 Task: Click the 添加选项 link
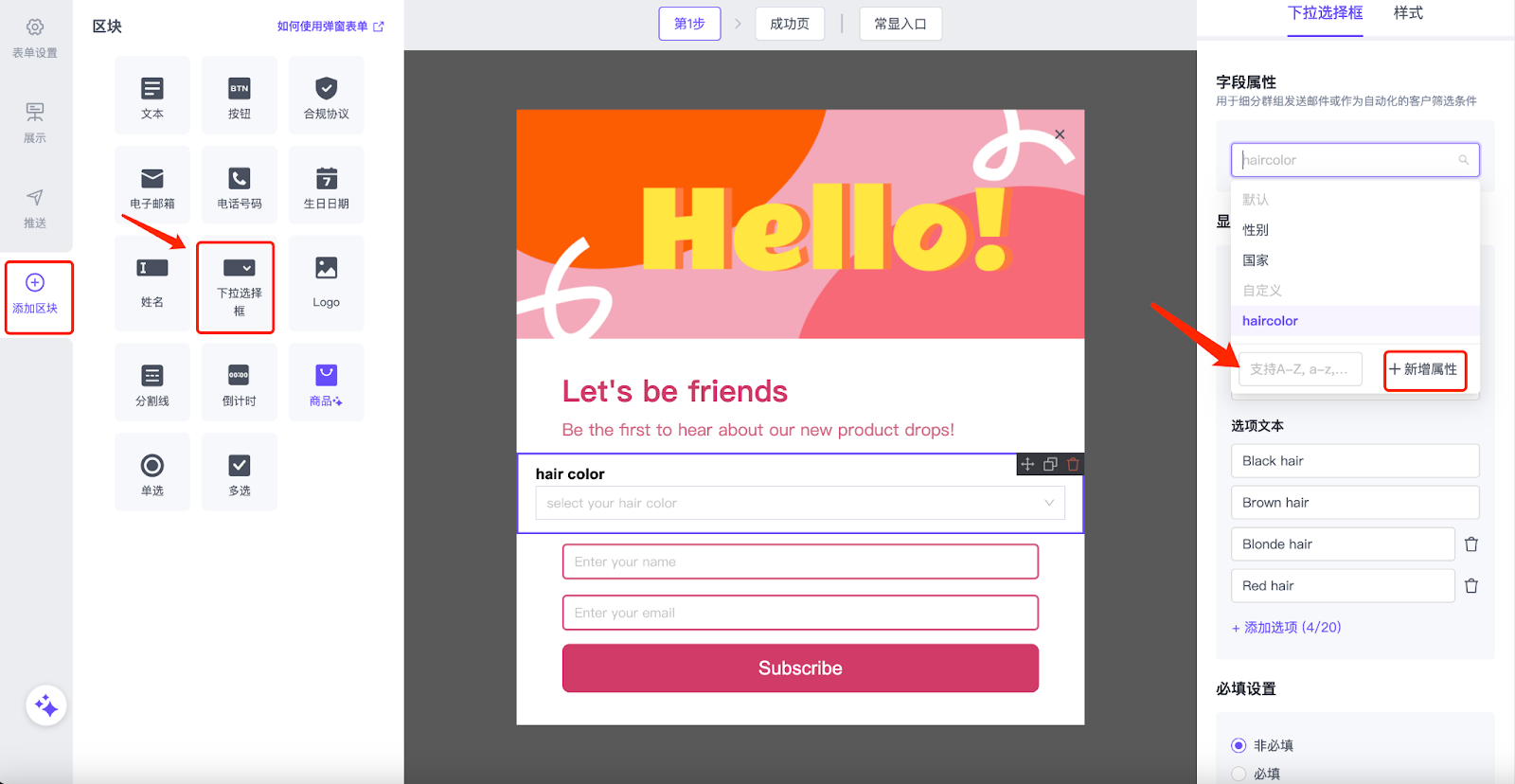1286,628
